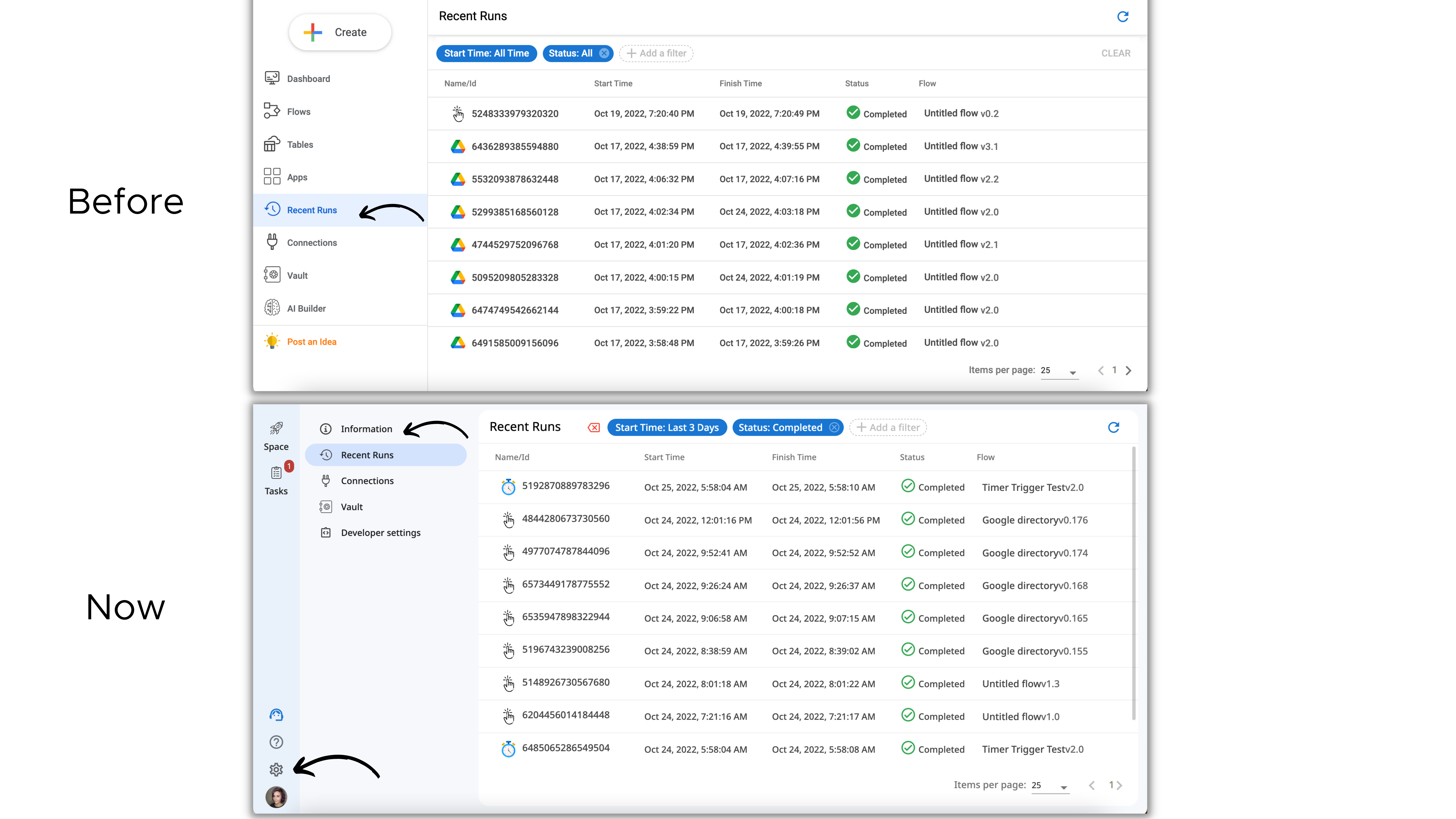Open Start Time: All Time filter
This screenshot has width=1456, height=819.
tap(486, 53)
